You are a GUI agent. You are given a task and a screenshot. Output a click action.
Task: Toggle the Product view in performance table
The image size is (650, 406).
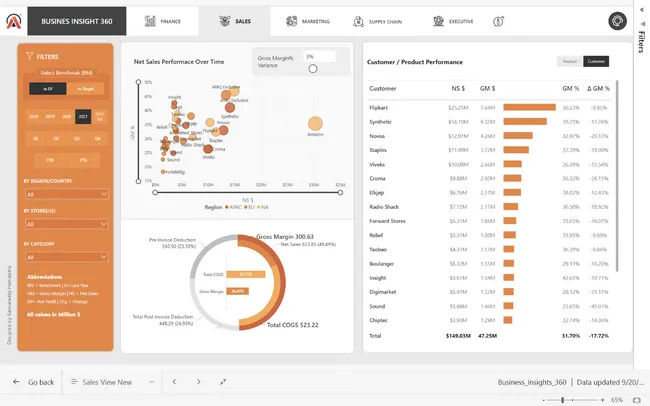[x=569, y=61]
